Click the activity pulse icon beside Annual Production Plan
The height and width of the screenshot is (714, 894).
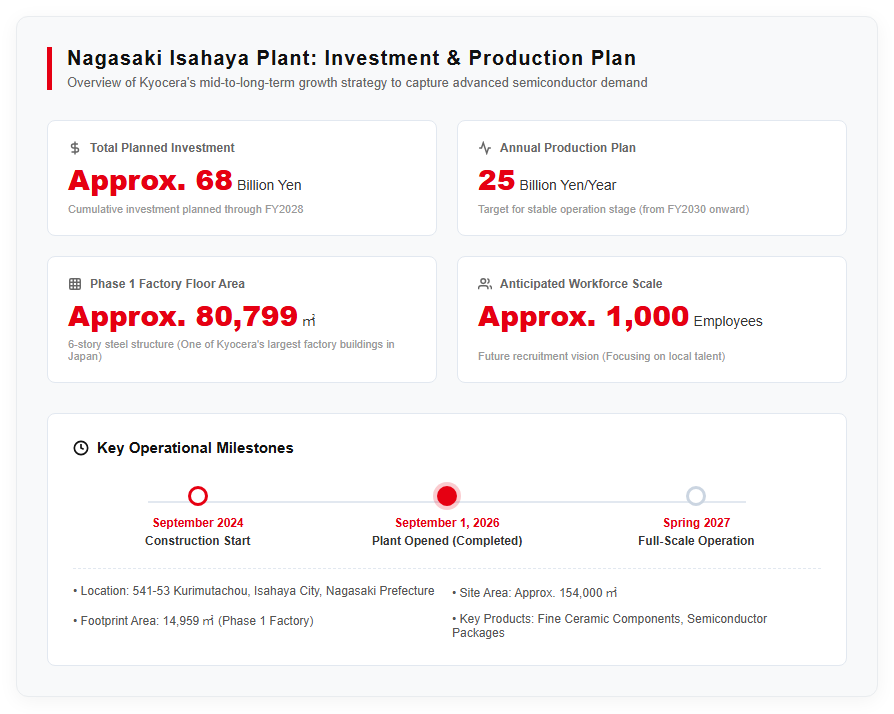(x=485, y=148)
